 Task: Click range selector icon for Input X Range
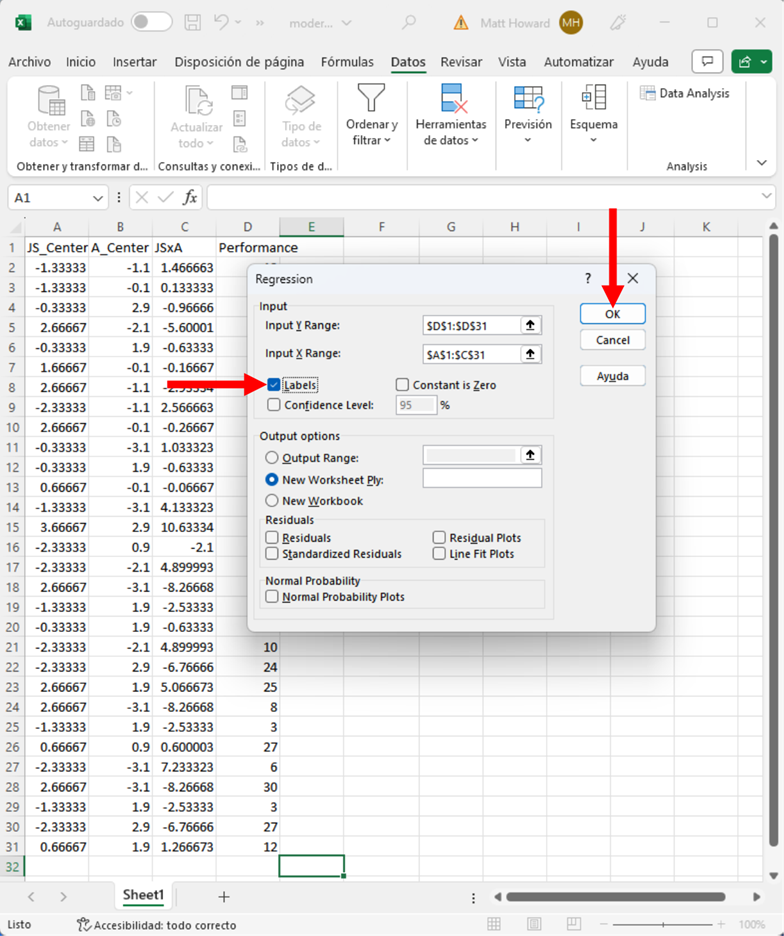[x=531, y=354]
